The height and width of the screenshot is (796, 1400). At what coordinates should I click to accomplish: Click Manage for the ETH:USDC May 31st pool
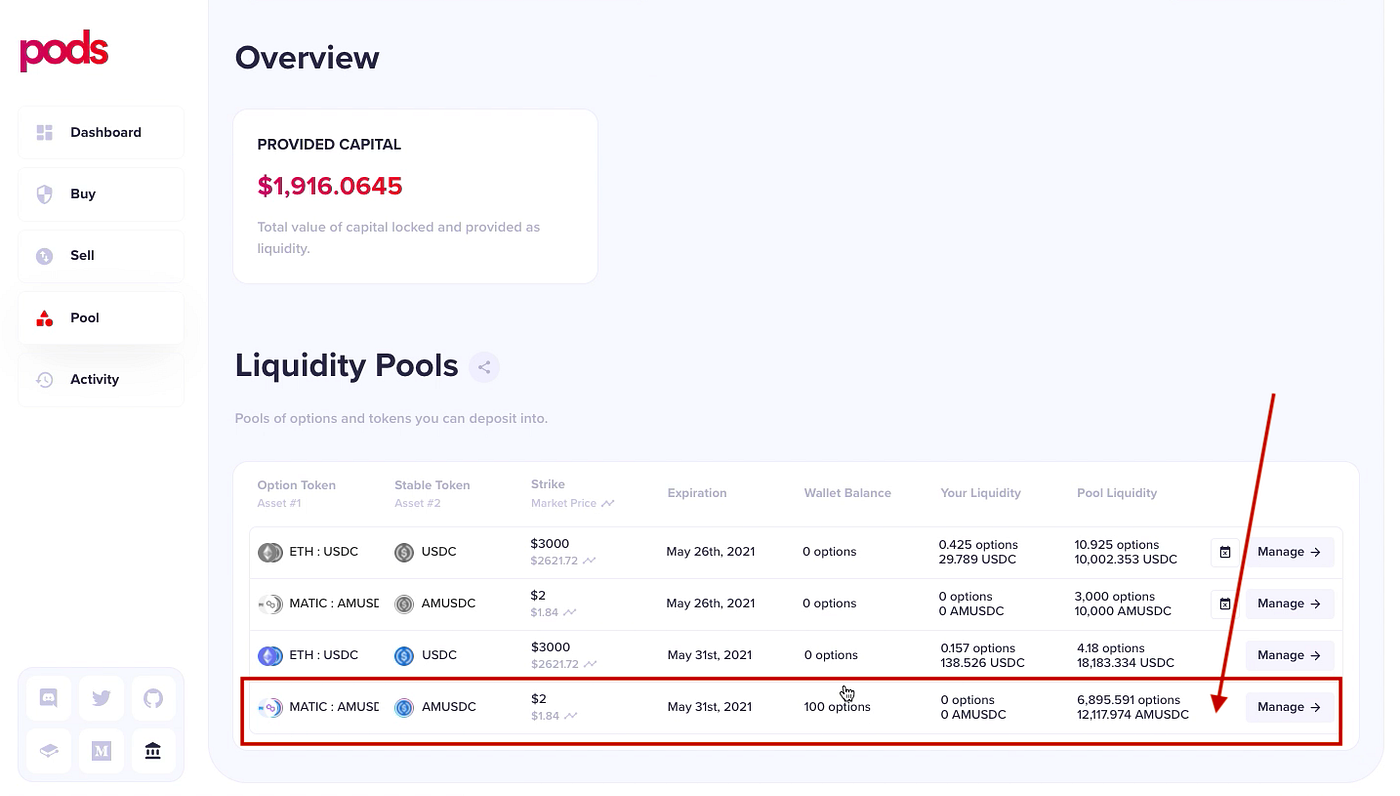[1289, 655]
